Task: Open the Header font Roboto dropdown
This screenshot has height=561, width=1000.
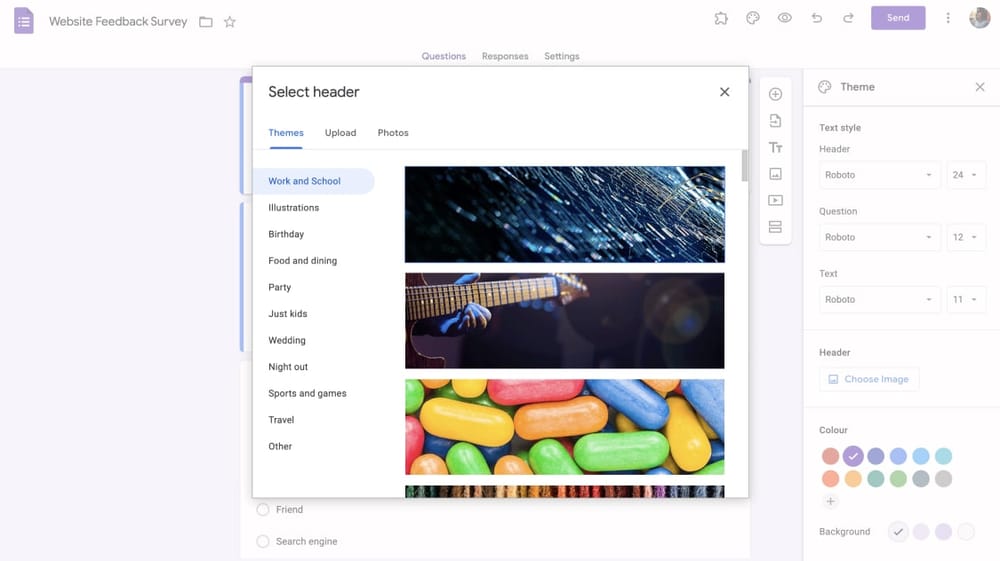Action: (879, 175)
